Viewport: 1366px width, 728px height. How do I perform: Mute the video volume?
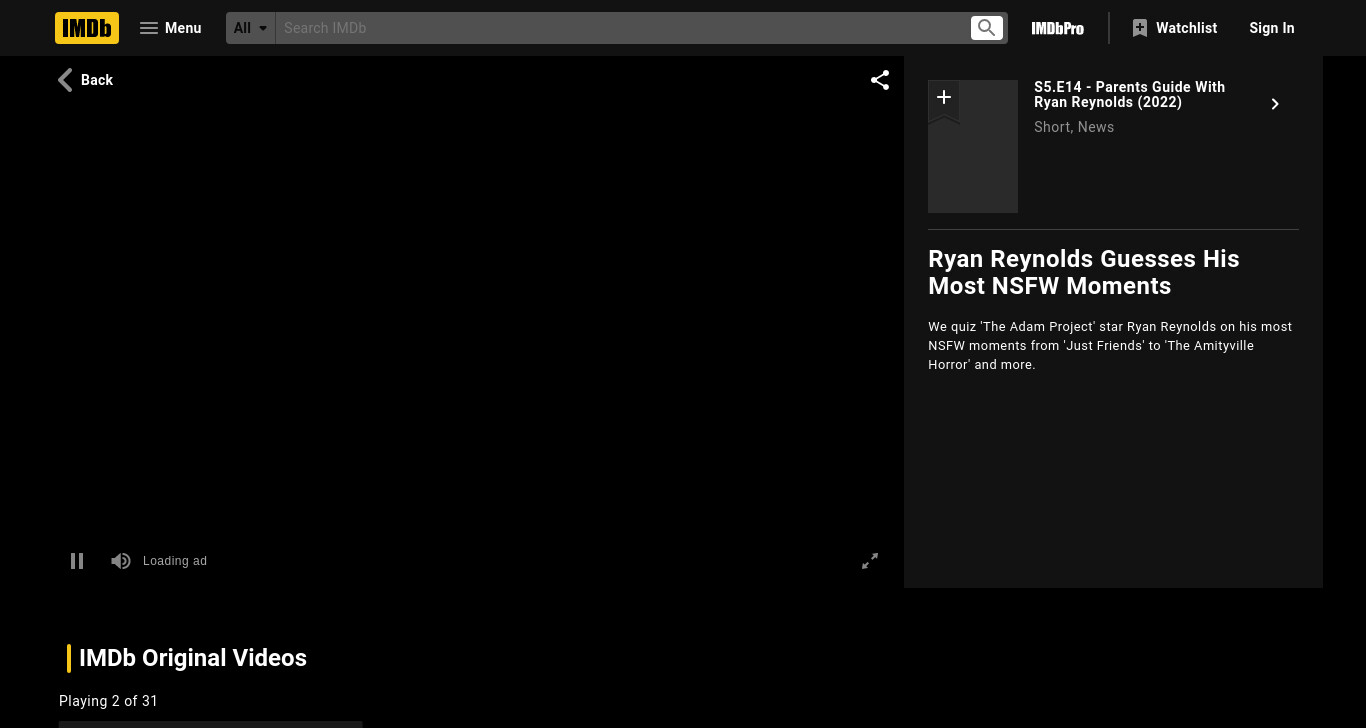(x=121, y=561)
